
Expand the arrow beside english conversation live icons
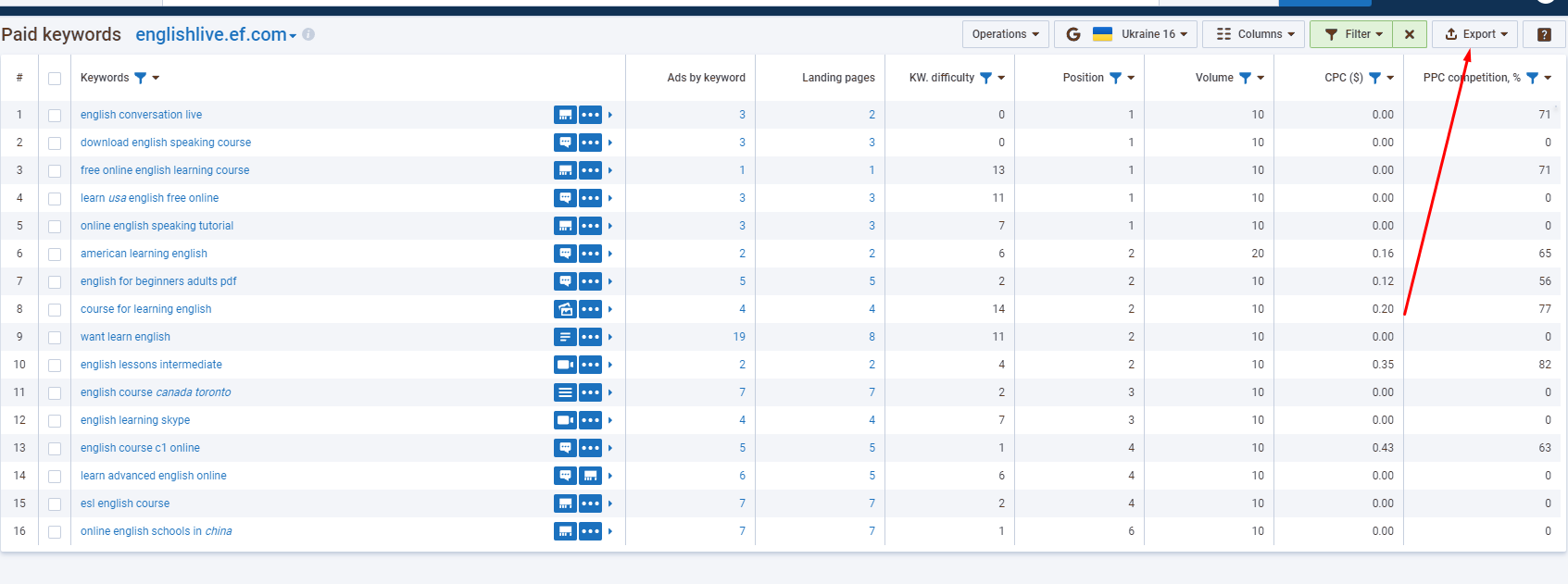tap(610, 115)
